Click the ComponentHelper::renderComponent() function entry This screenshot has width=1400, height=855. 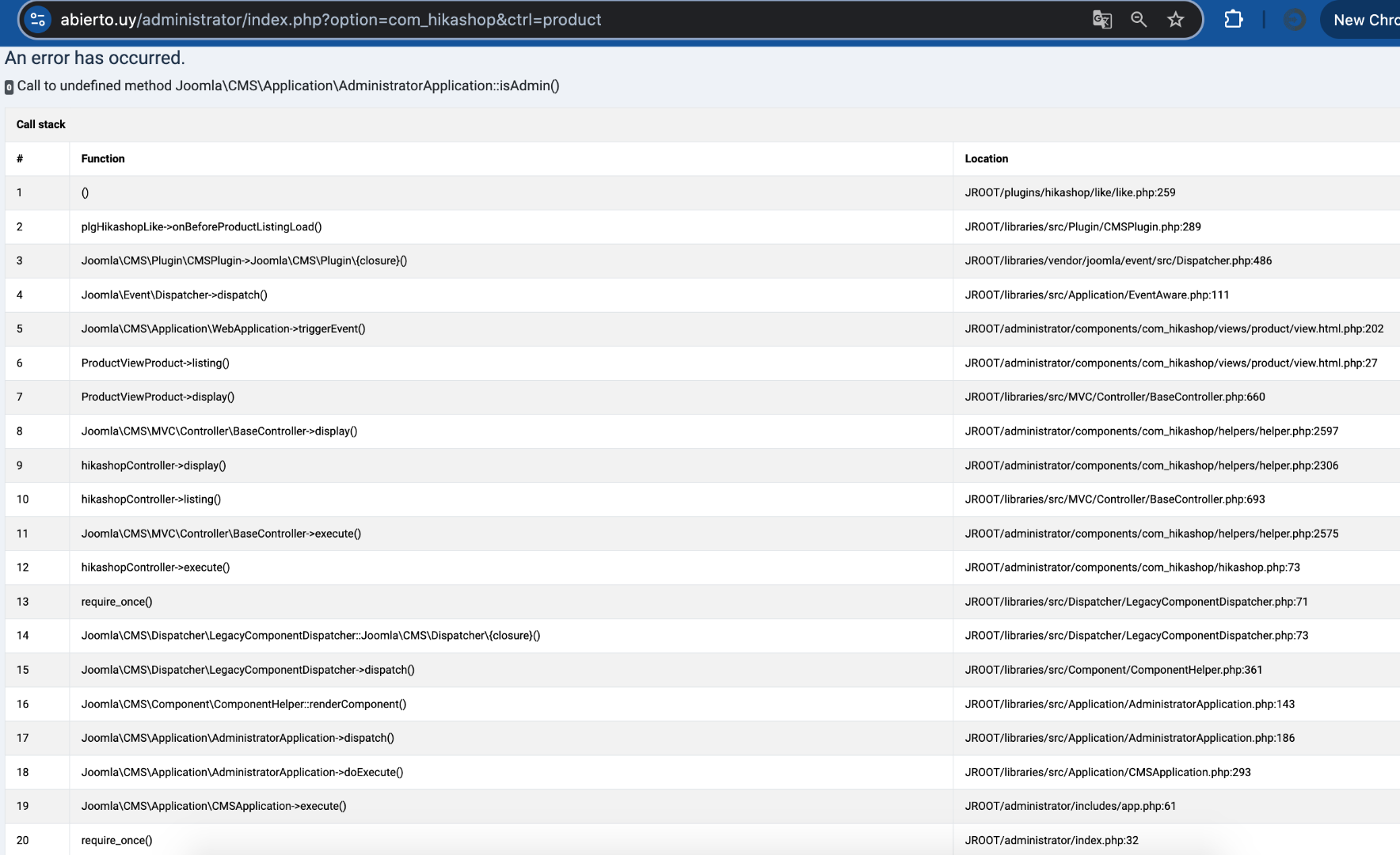tap(243, 704)
